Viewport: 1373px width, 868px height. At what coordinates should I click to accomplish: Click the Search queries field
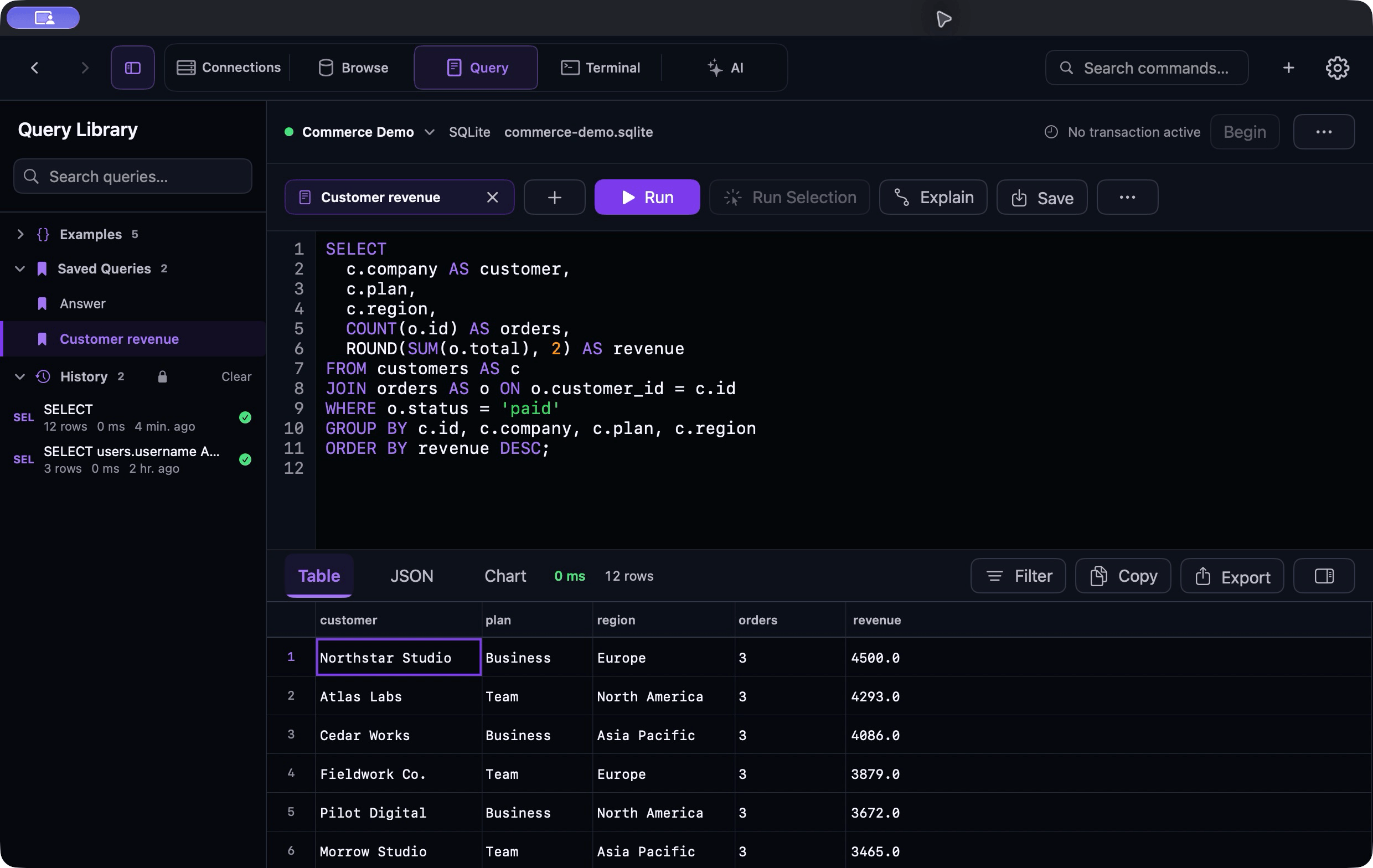coord(133,176)
